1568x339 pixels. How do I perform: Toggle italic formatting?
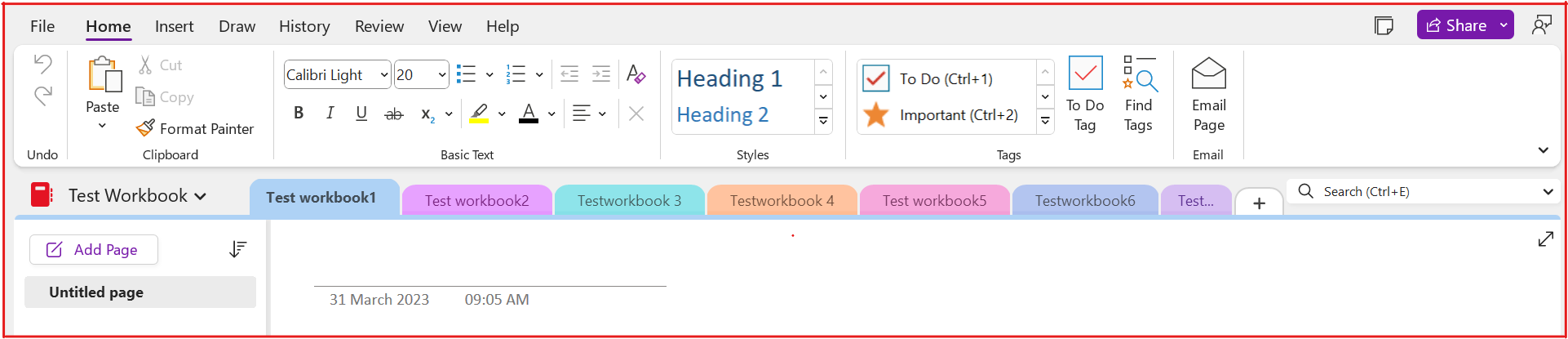point(330,114)
